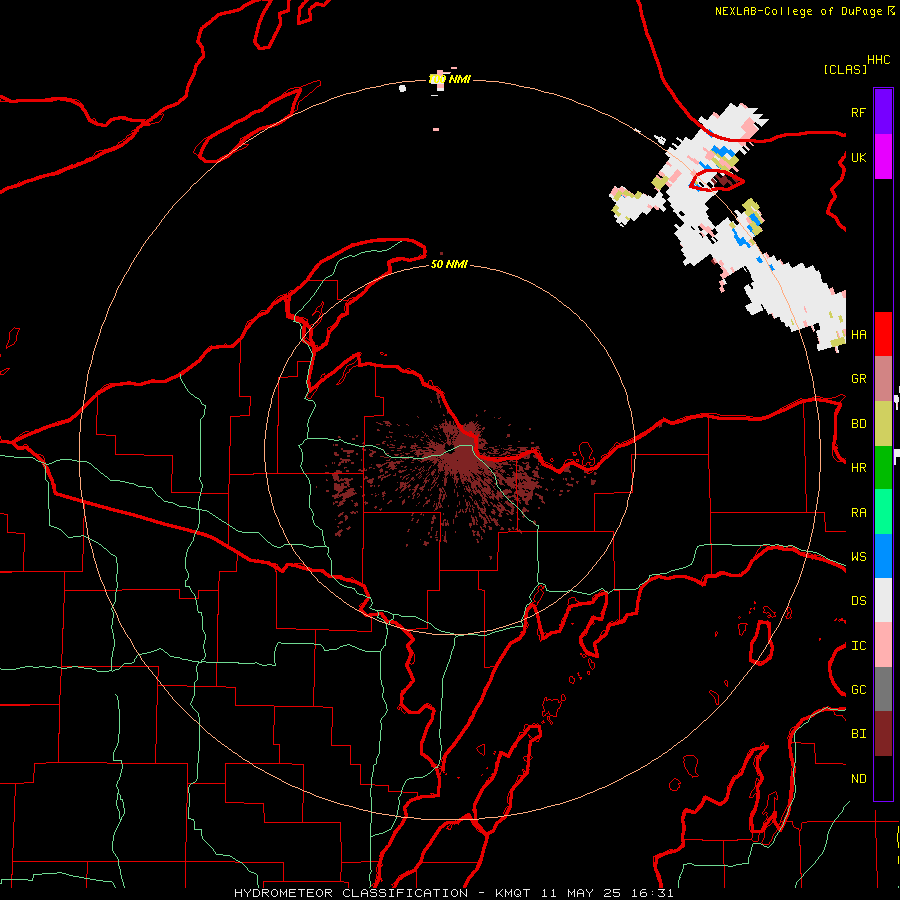
Task: Pick the HR green legend swatch
Action: pyautogui.click(x=883, y=467)
